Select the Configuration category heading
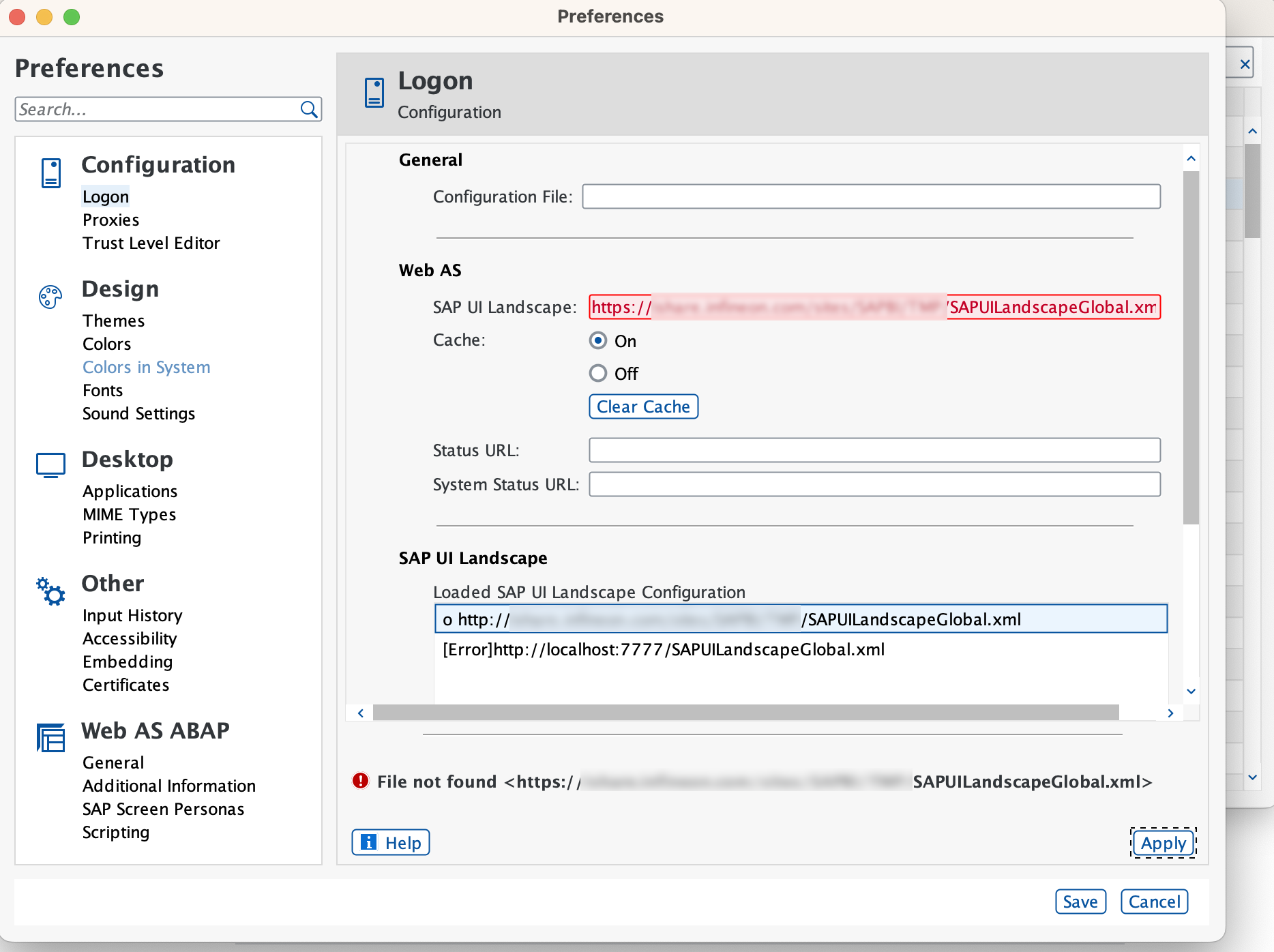Screen dimensions: 1274x952 pos(158,165)
